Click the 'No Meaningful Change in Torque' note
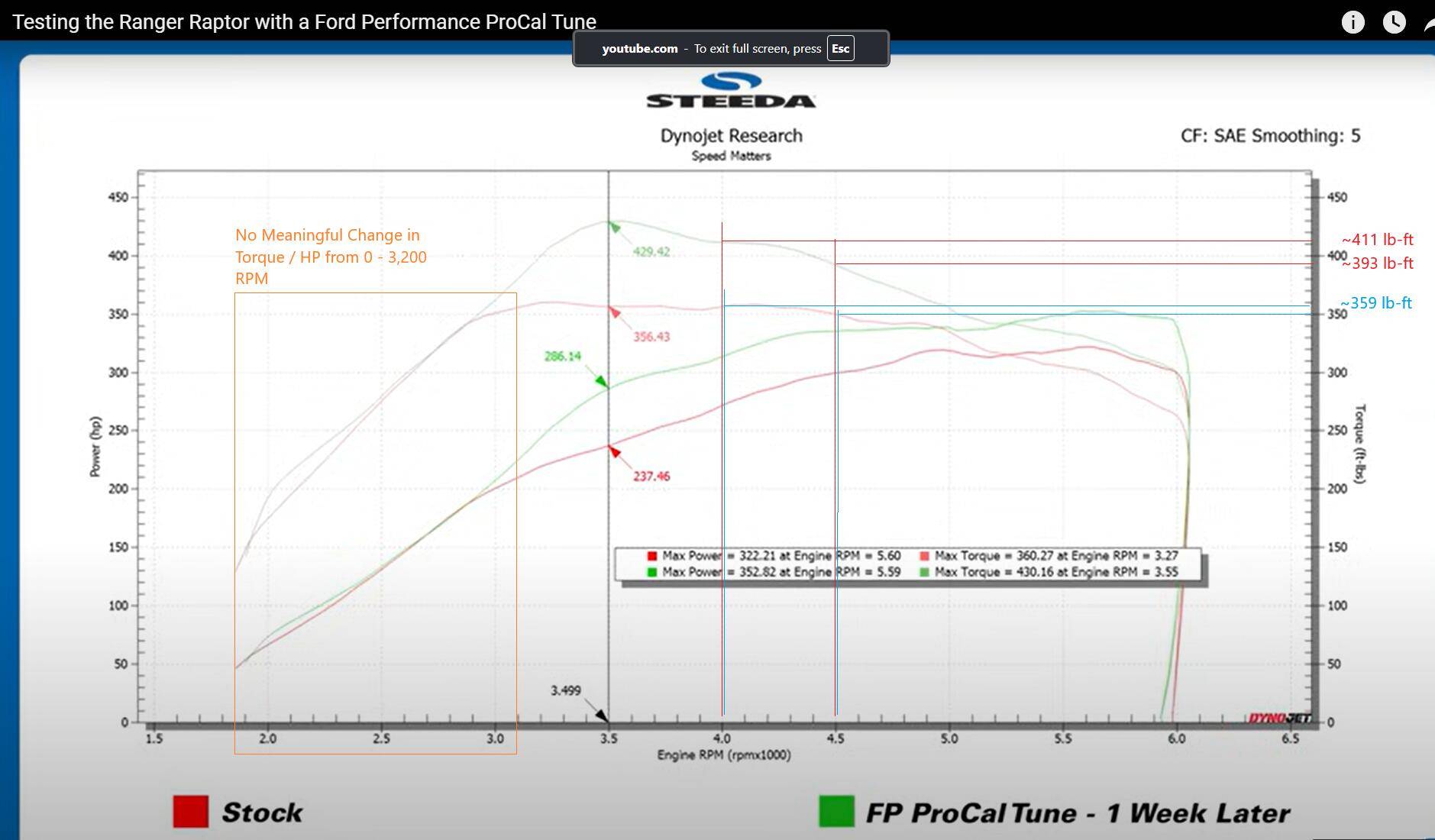1435x840 pixels. (331, 257)
